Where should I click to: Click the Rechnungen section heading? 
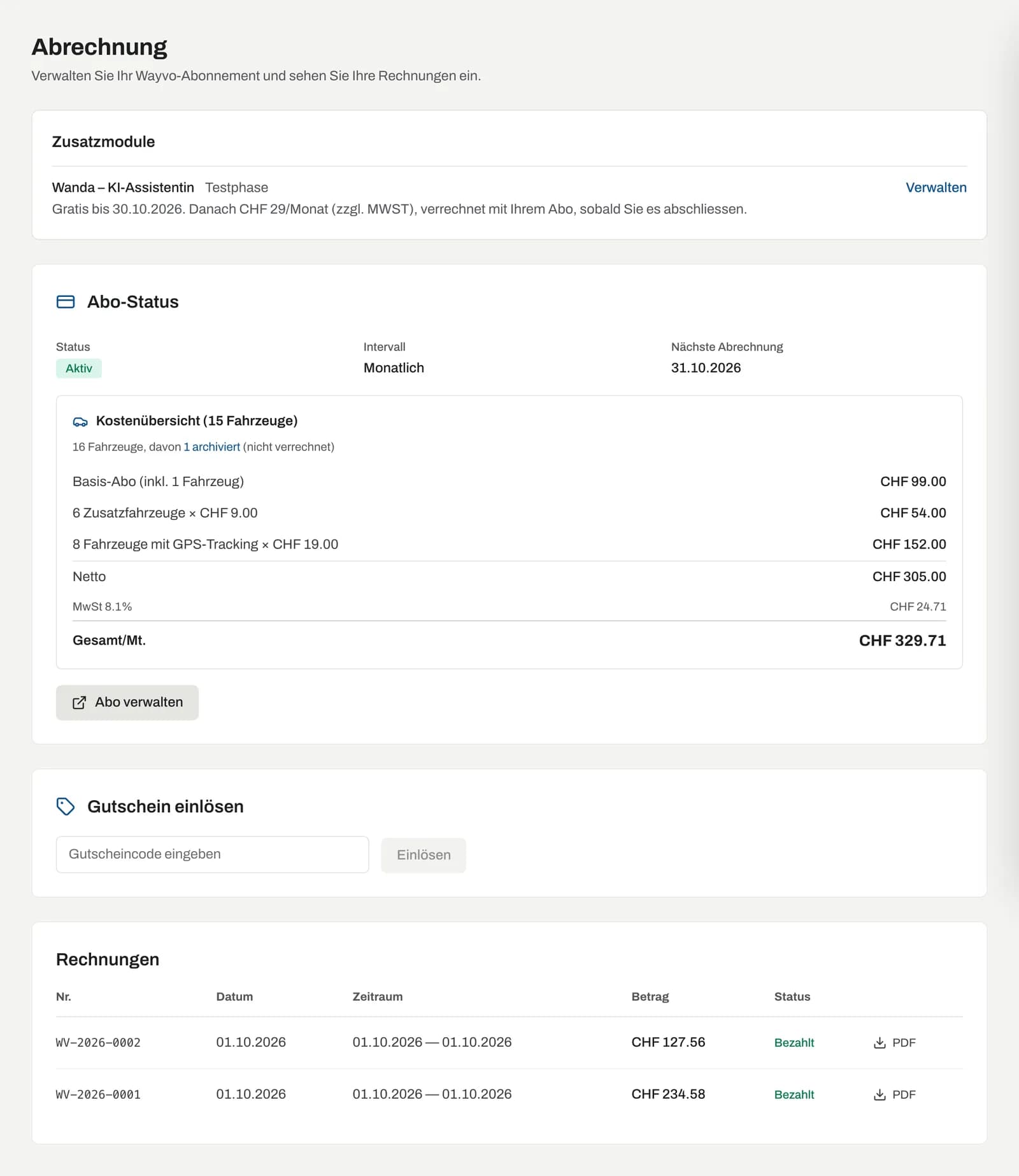click(108, 959)
